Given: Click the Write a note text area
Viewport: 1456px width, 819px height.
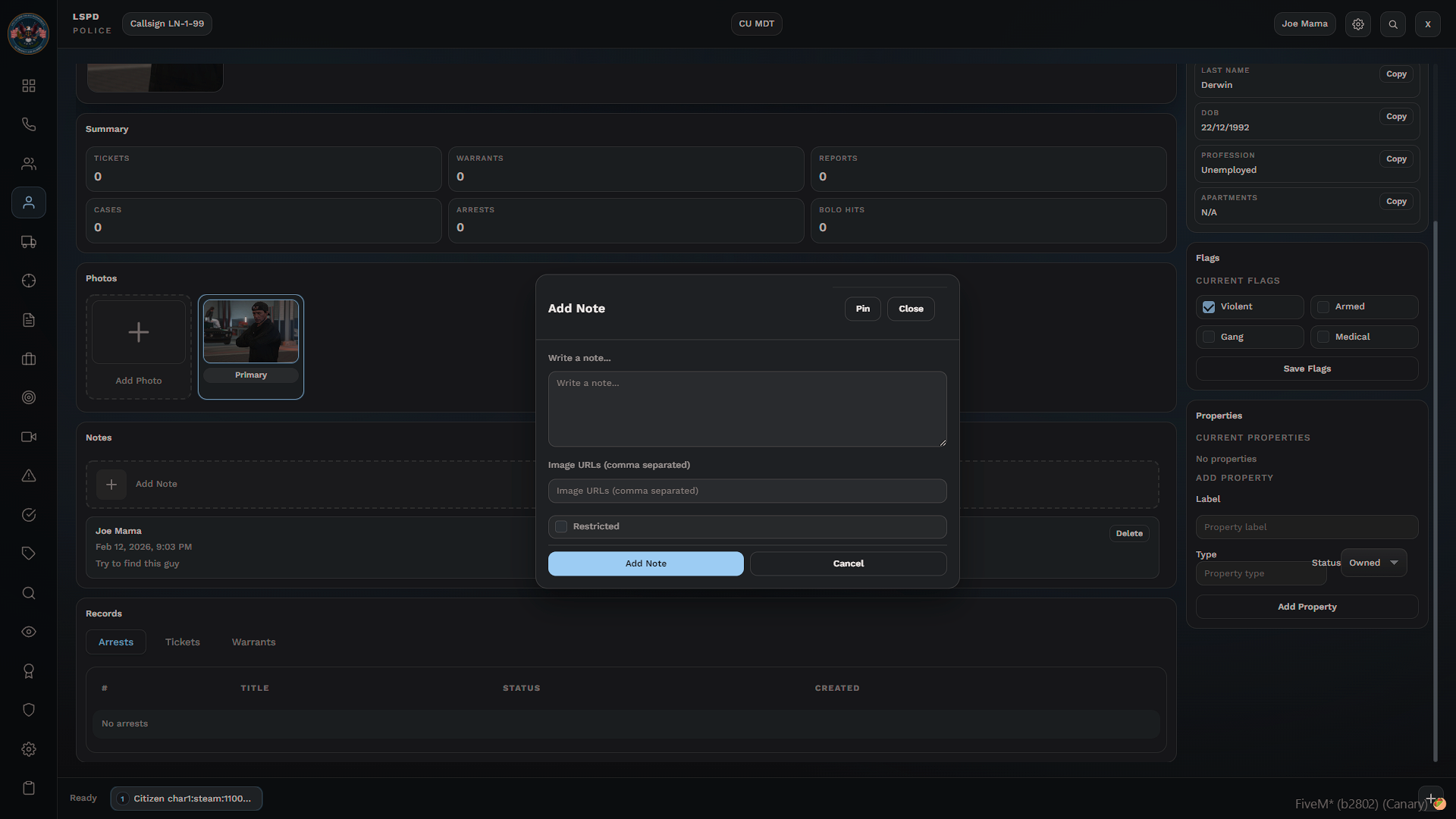Looking at the screenshot, I should pyautogui.click(x=747, y=409).
